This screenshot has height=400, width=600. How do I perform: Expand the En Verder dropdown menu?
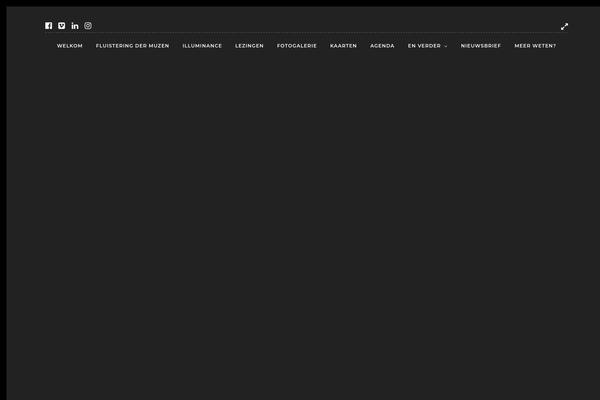[427, 46]
